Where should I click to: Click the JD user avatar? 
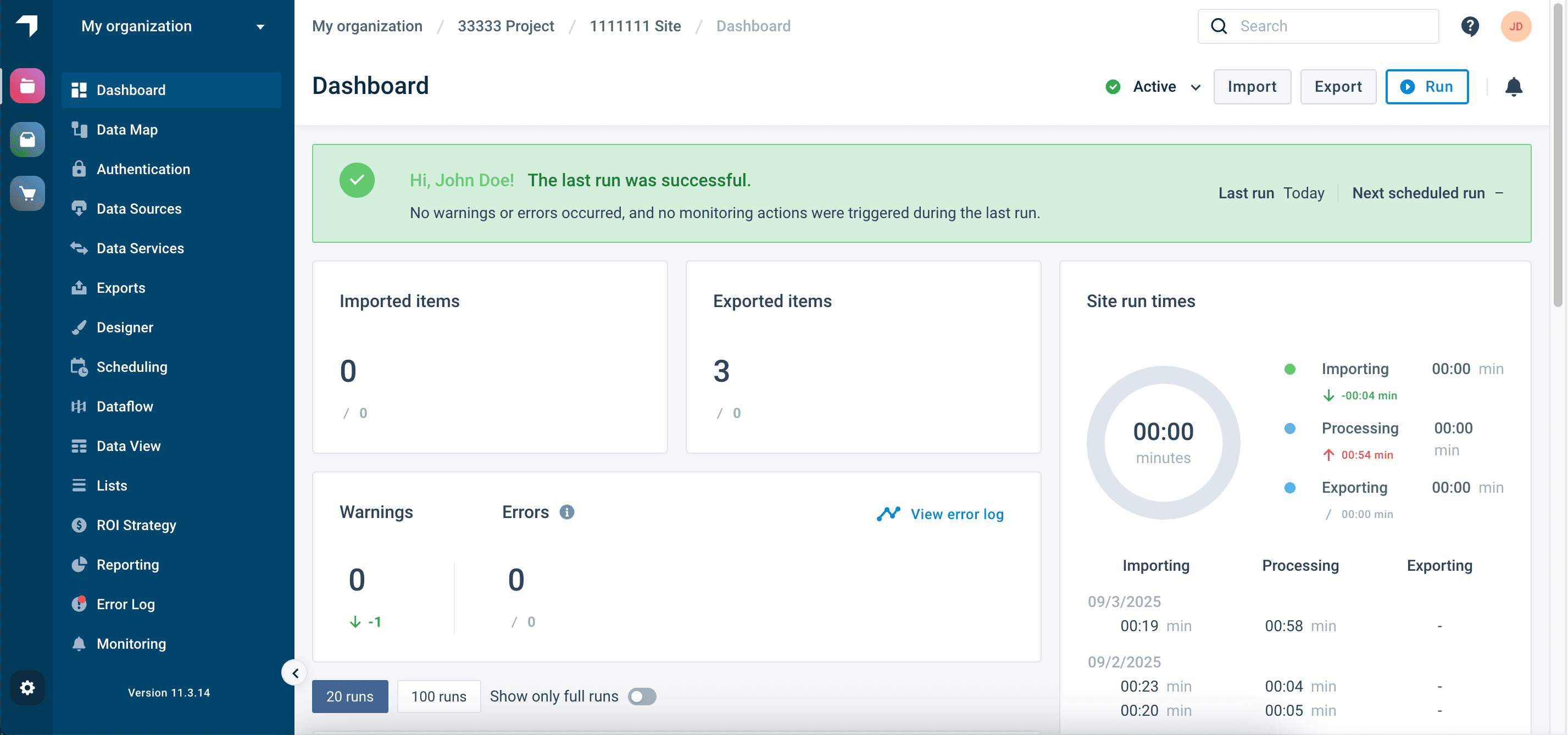pyautogui.click(x=1515, y=26)
